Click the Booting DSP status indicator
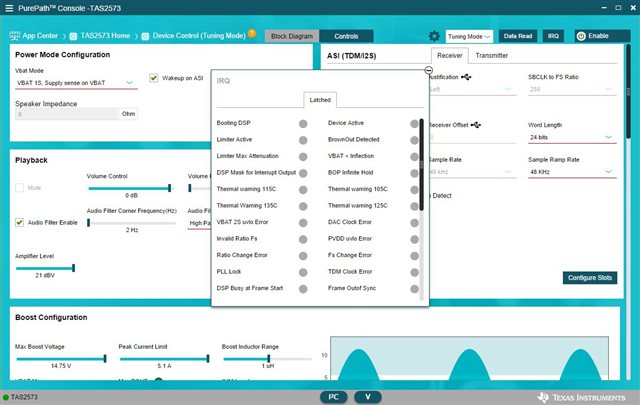 [303, 124]
